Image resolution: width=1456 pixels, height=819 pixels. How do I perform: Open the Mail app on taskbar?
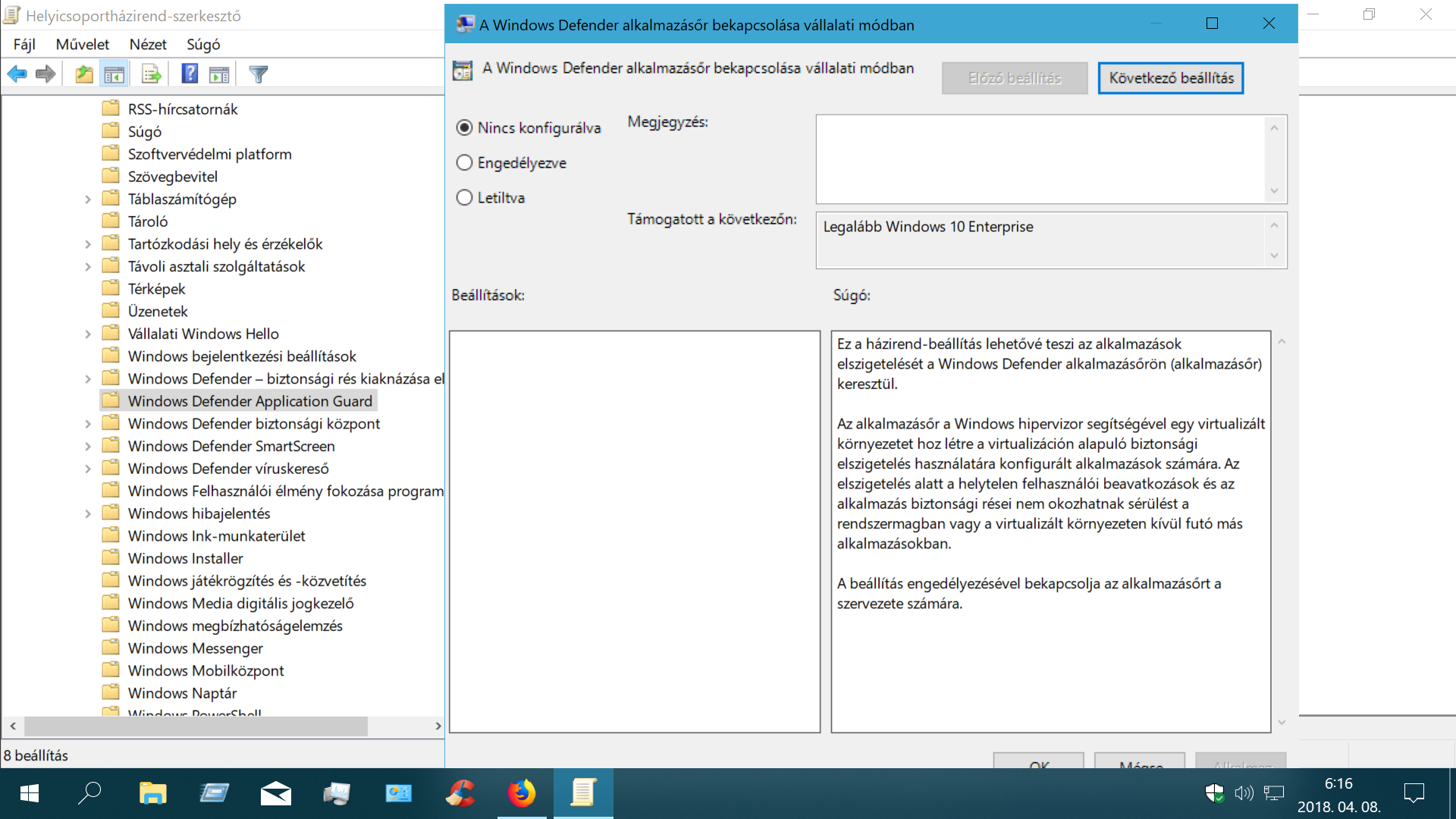click(x=275, y=793)
